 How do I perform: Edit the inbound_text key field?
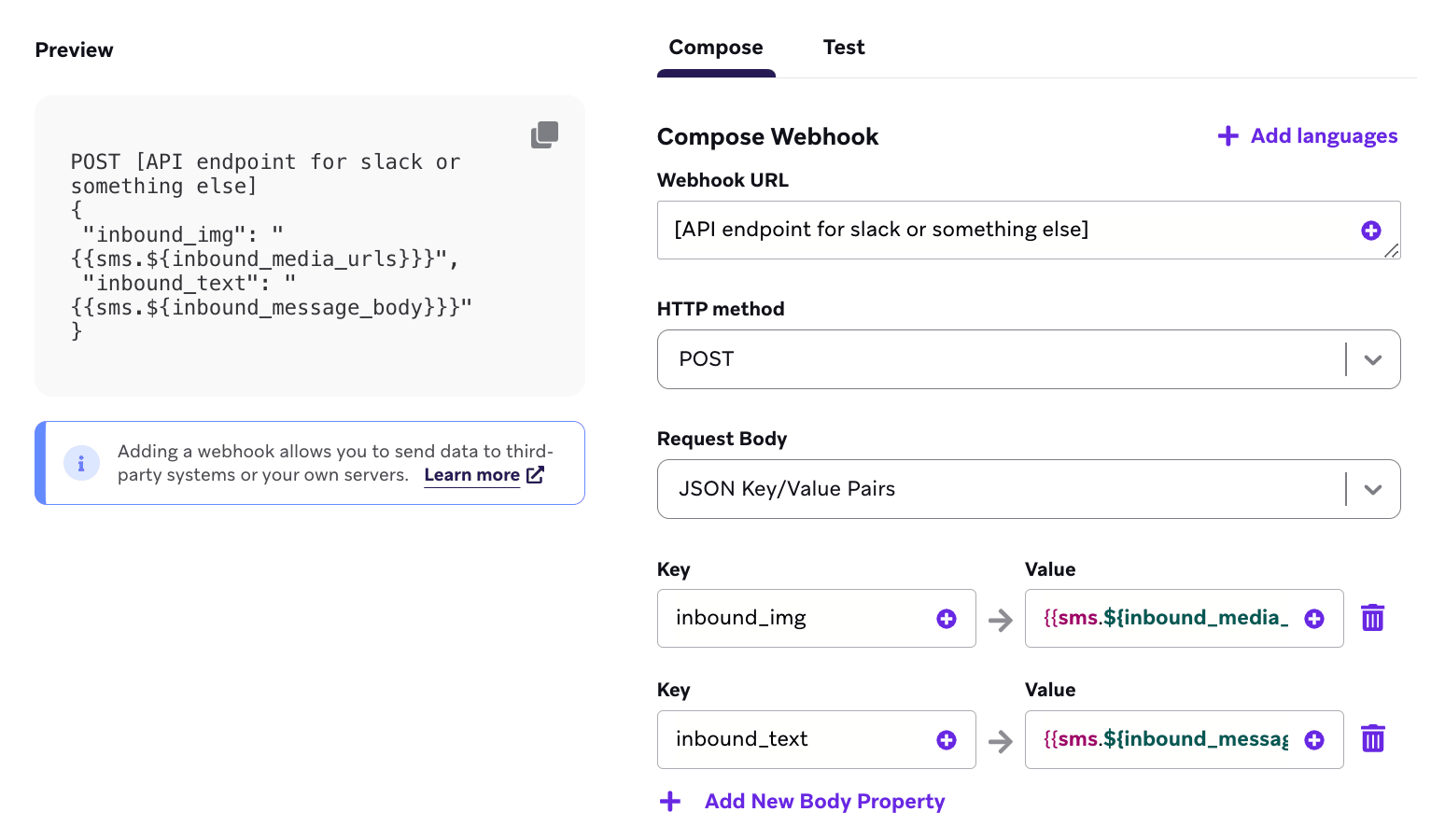793,740
